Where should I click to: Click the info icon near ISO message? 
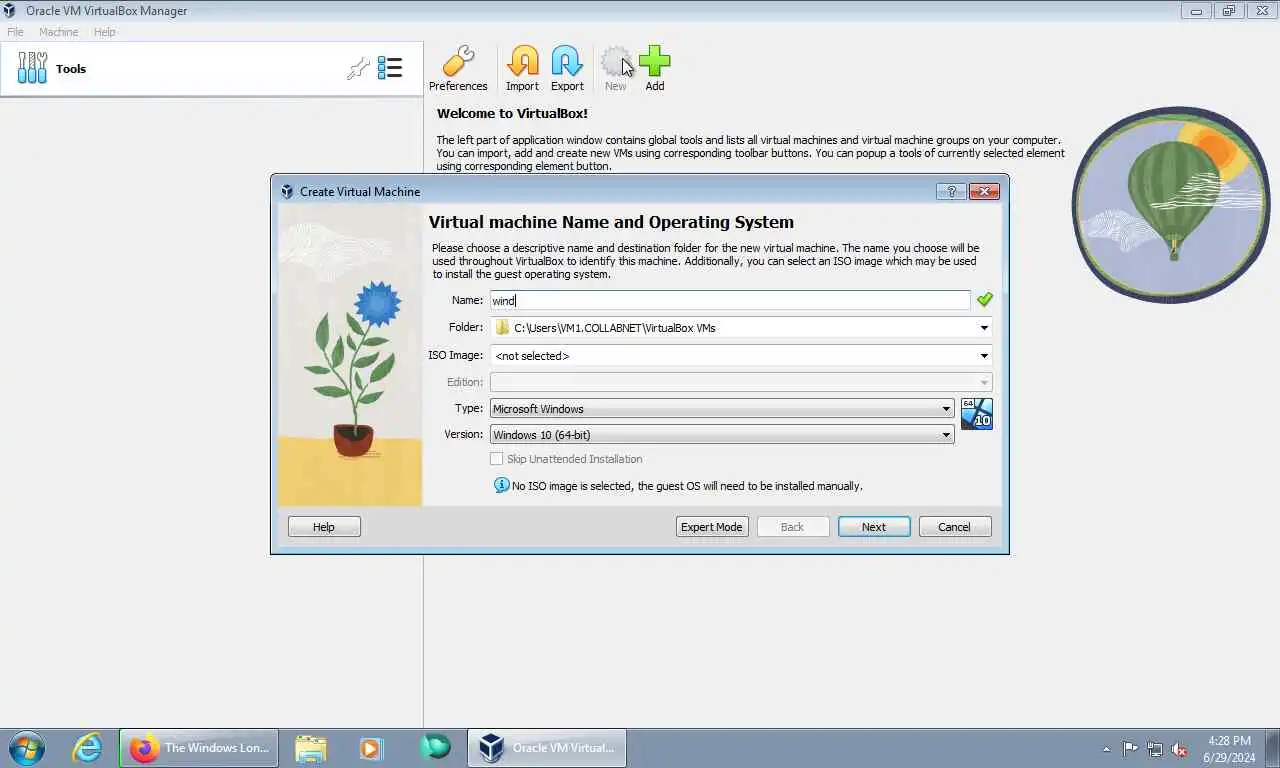click(x=502, y=485)
